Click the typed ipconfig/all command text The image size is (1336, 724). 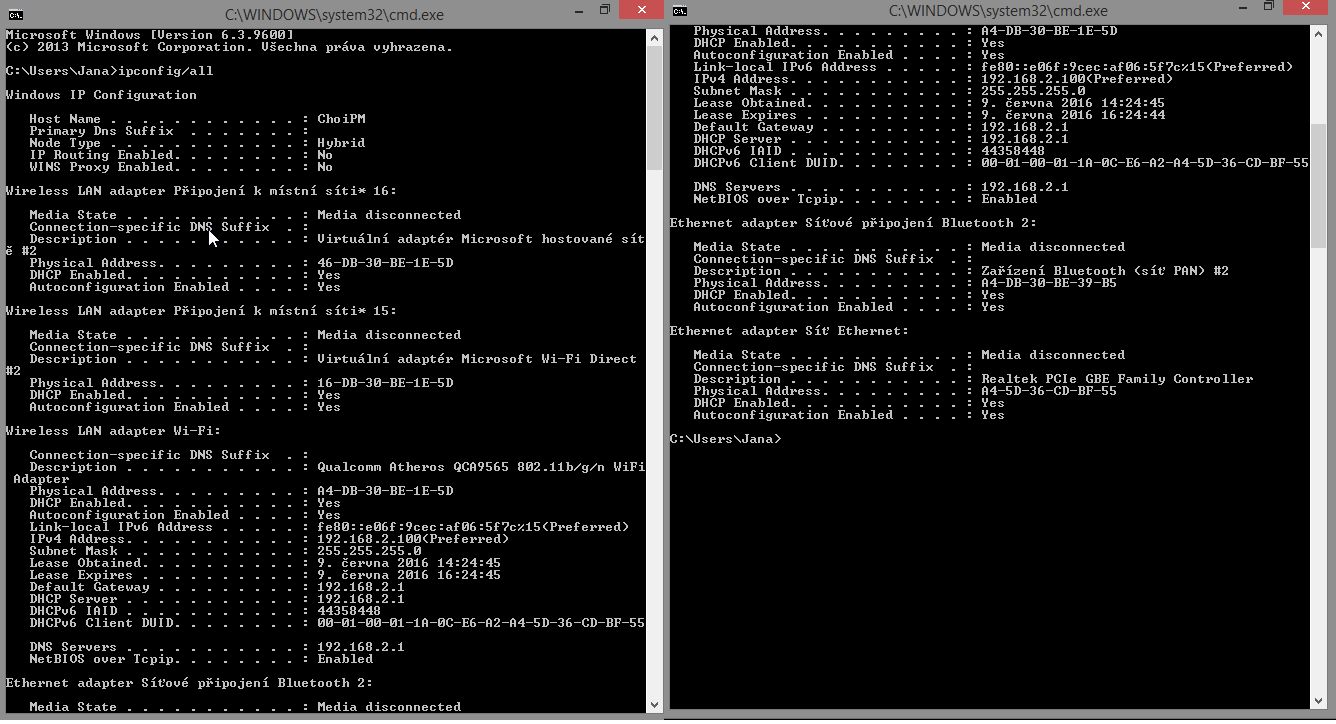tap(165, 71)
